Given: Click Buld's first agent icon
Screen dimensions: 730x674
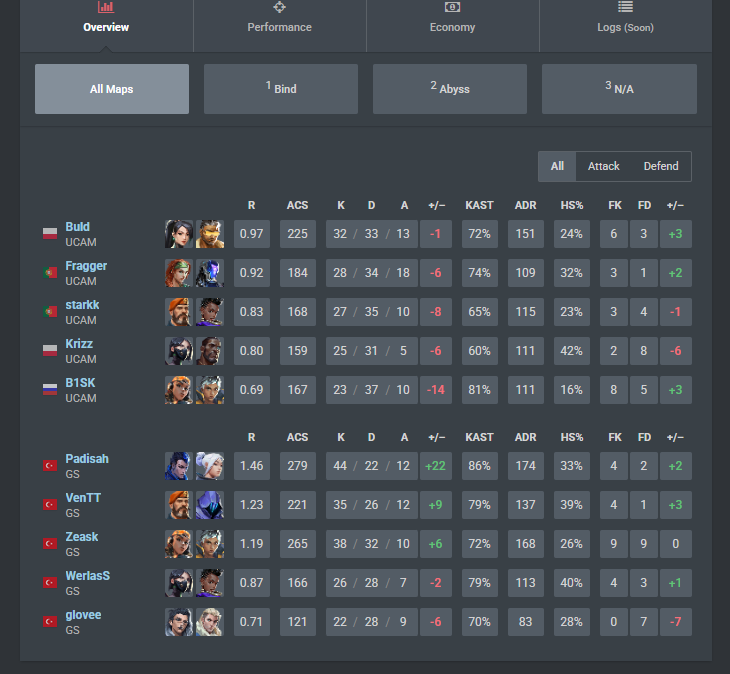Looking at the screenshot, I should point(179,234).
